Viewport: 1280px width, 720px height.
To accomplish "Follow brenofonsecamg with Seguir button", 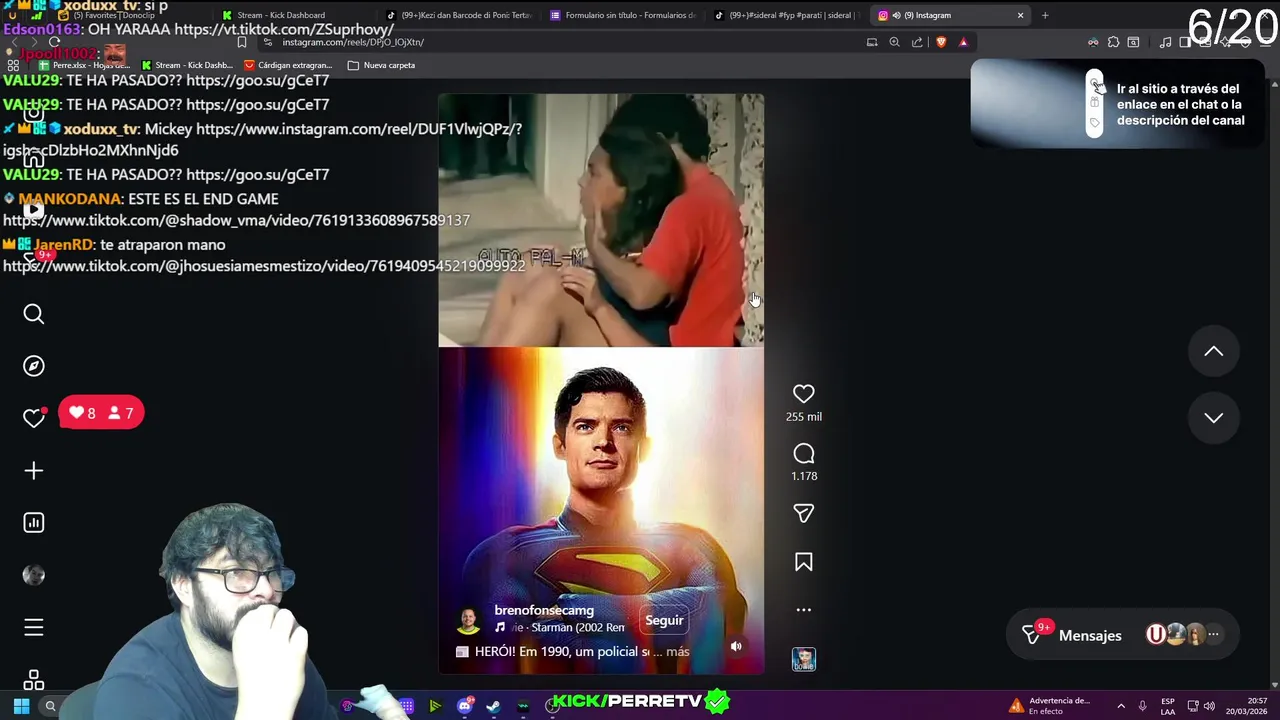I will point(664,620).
